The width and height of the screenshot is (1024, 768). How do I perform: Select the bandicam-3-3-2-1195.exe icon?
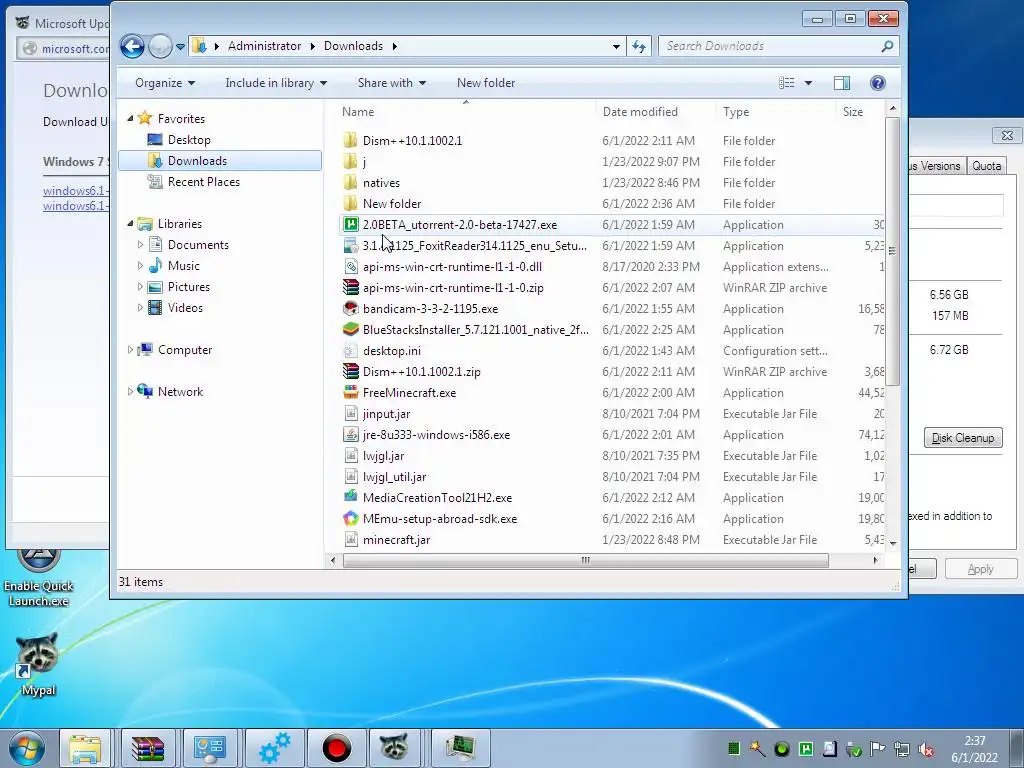click(x=351, y=308)
